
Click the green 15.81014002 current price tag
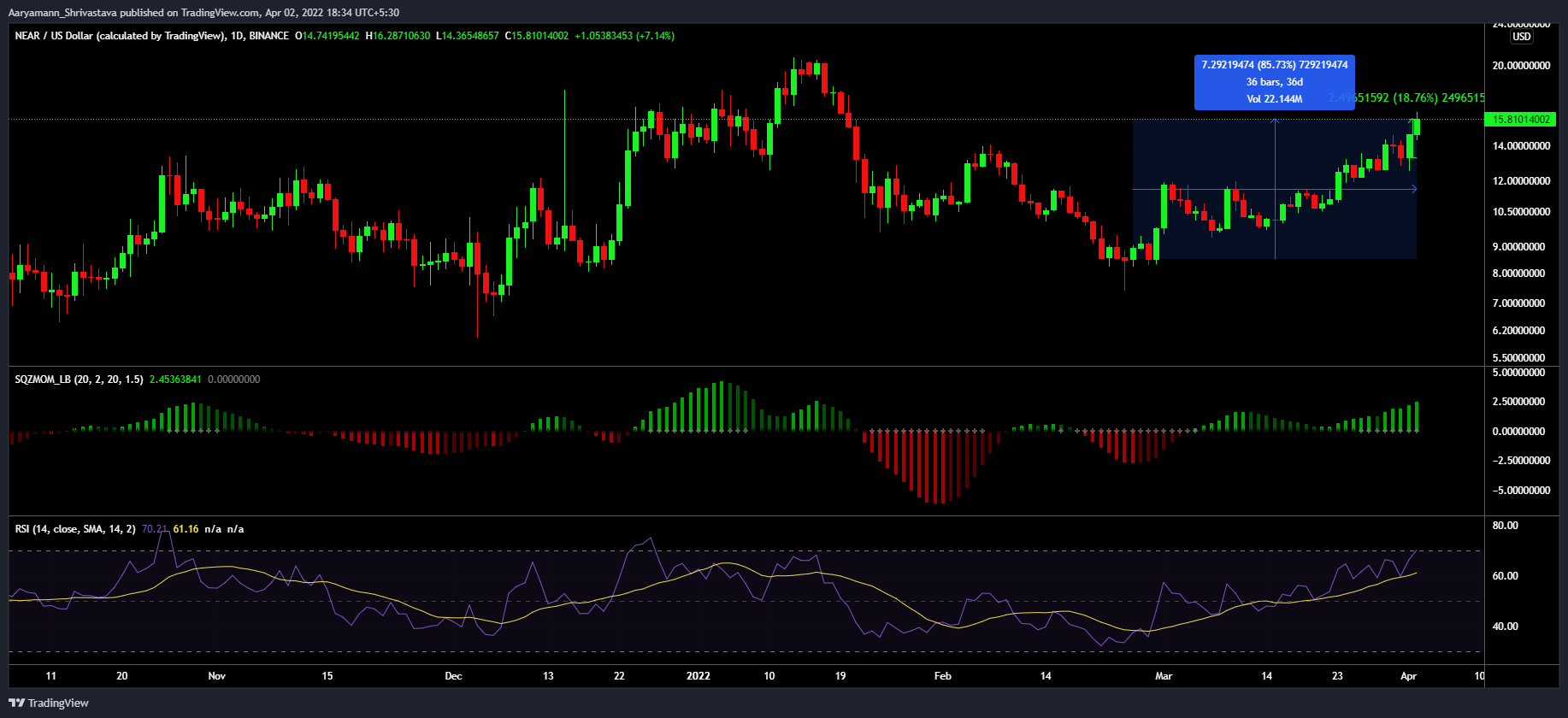pos(1521,120)
